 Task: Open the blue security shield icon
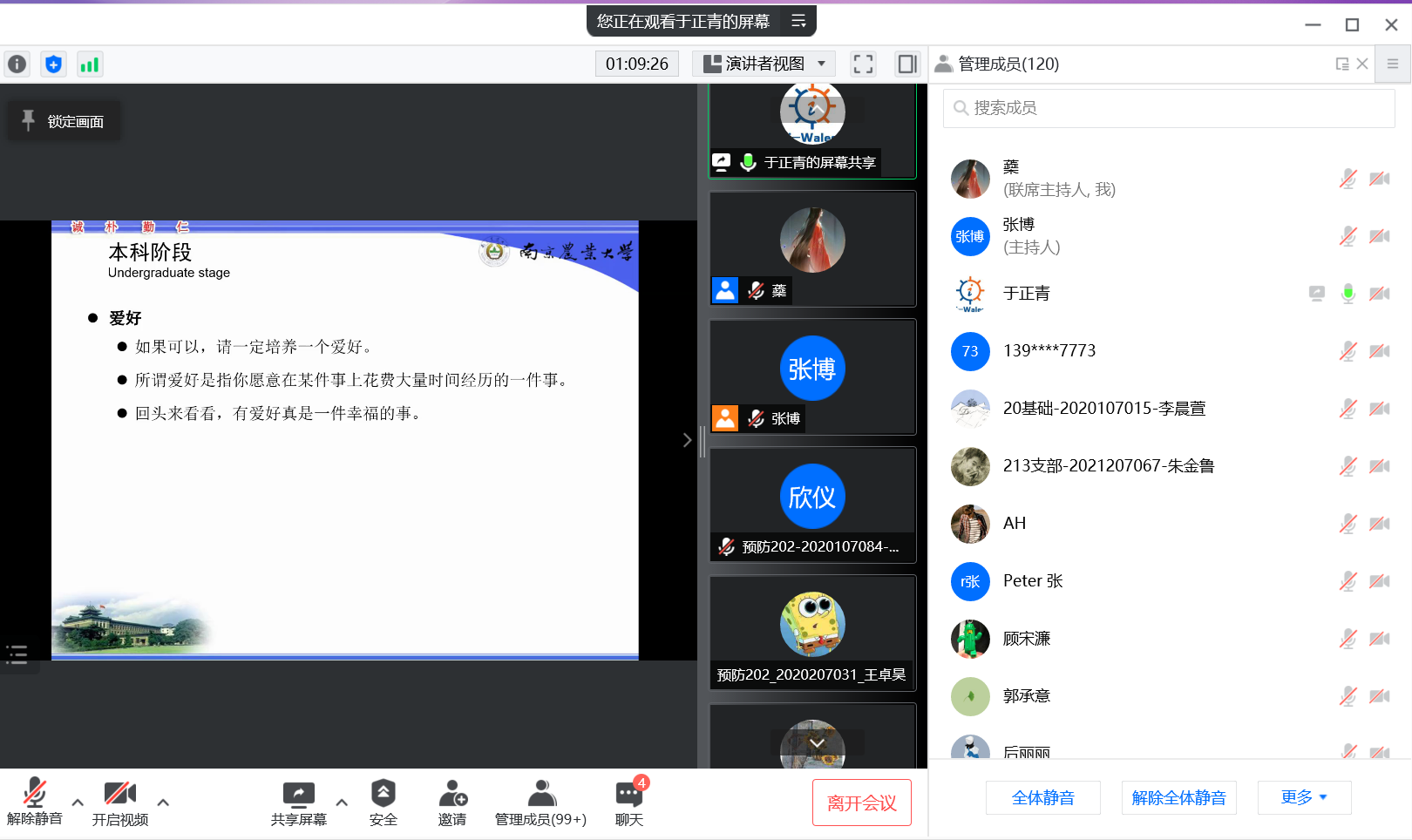pos(53,64)
